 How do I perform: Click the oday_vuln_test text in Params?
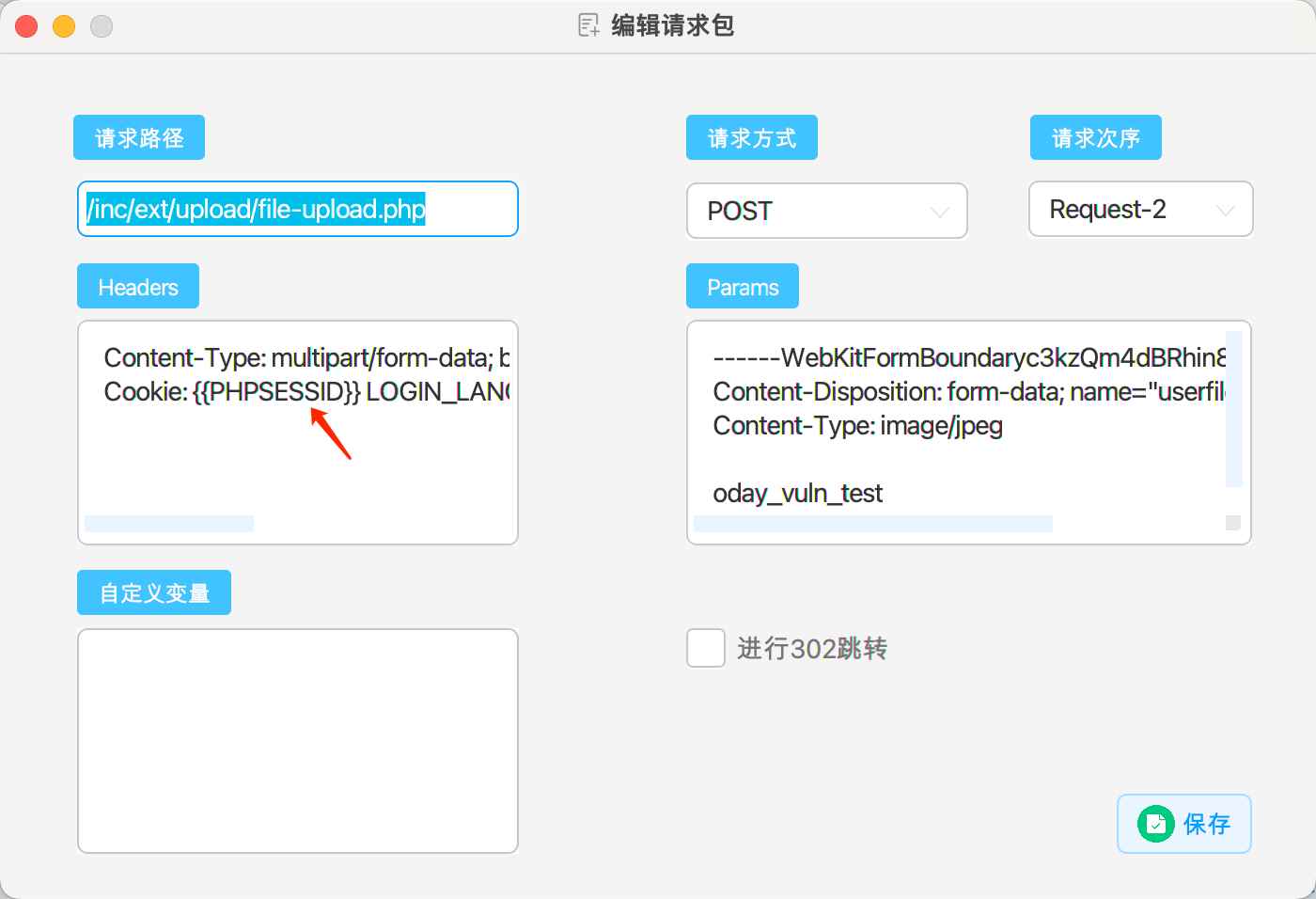pos(797,493)
